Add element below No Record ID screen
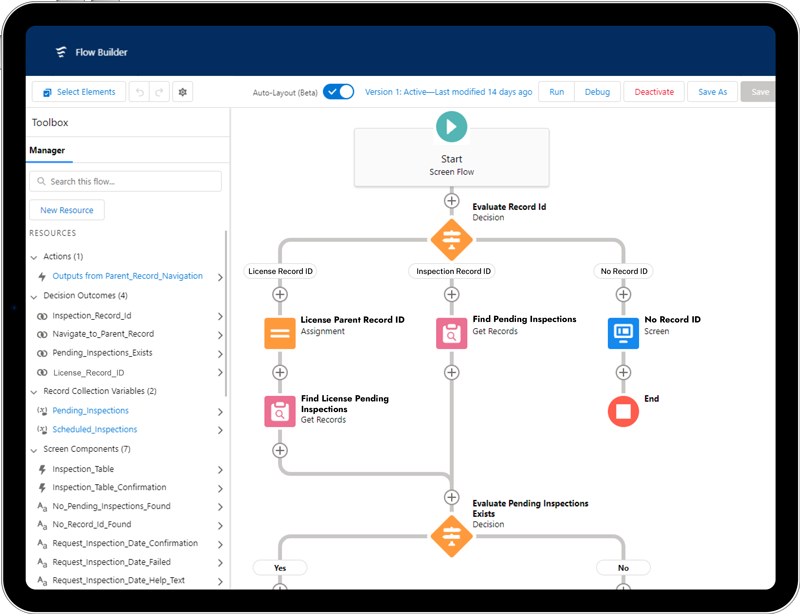The width and height of the screenshot is (800, 614). 623,373
